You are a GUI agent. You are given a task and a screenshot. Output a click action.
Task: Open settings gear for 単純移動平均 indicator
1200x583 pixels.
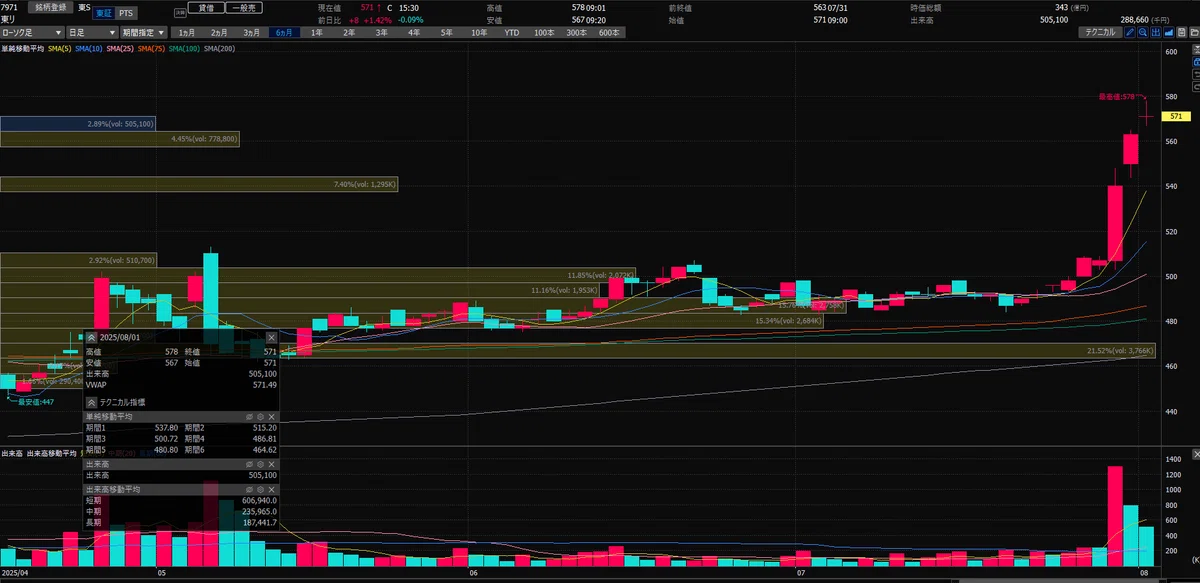pyautogui.click(x=260, y=417)
